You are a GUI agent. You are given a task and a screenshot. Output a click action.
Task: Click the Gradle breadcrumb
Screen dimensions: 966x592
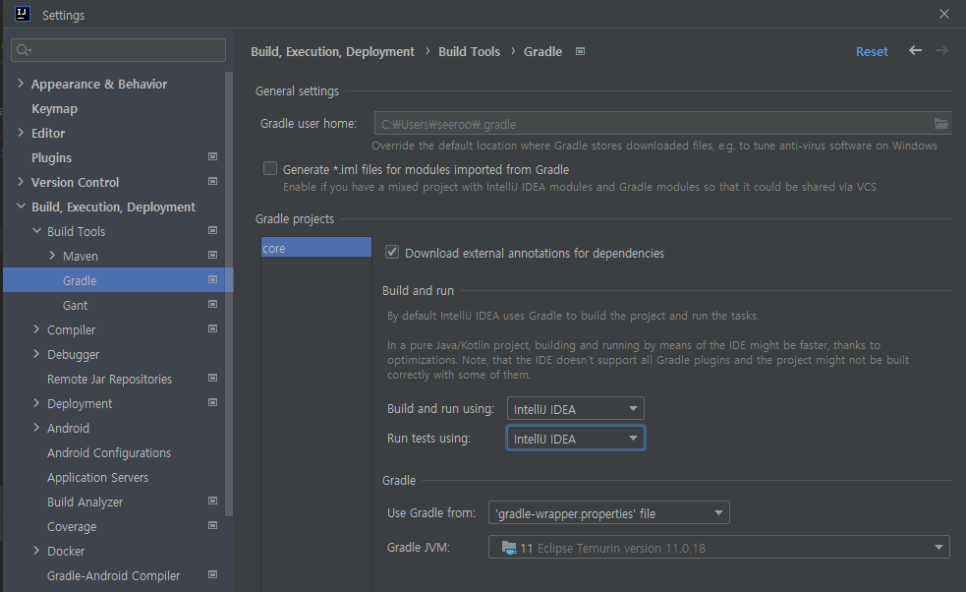point(543,52)
